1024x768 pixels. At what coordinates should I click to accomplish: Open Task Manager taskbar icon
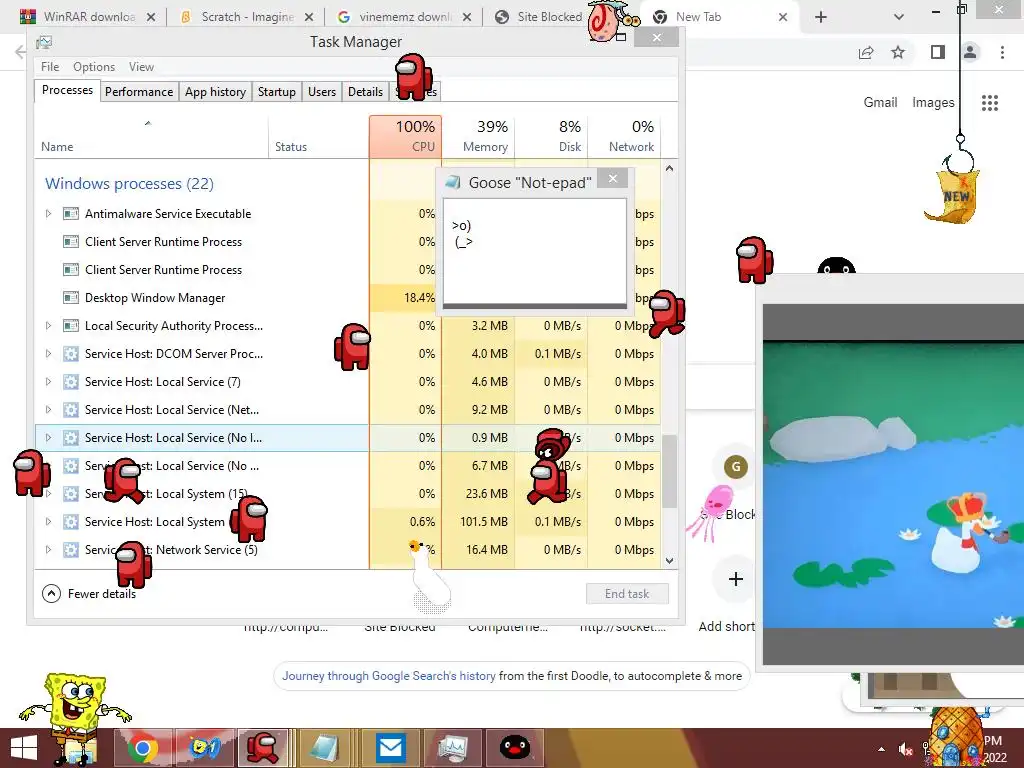tap(453, 748)
